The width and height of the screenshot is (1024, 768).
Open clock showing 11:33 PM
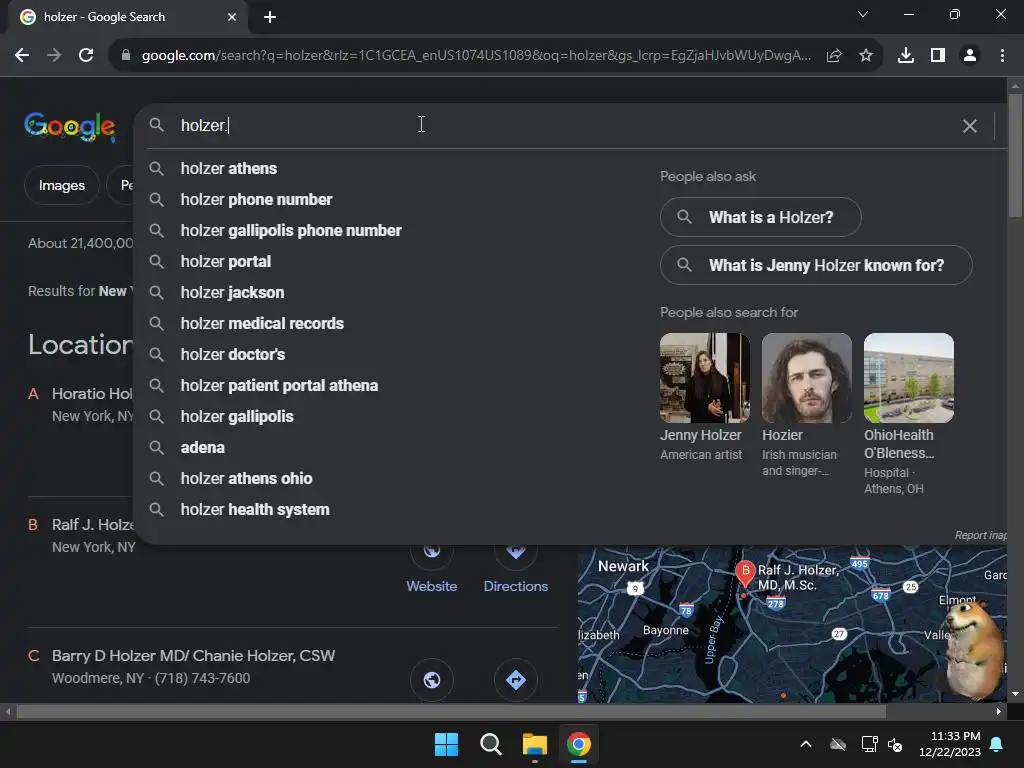(x=950, y=744)
